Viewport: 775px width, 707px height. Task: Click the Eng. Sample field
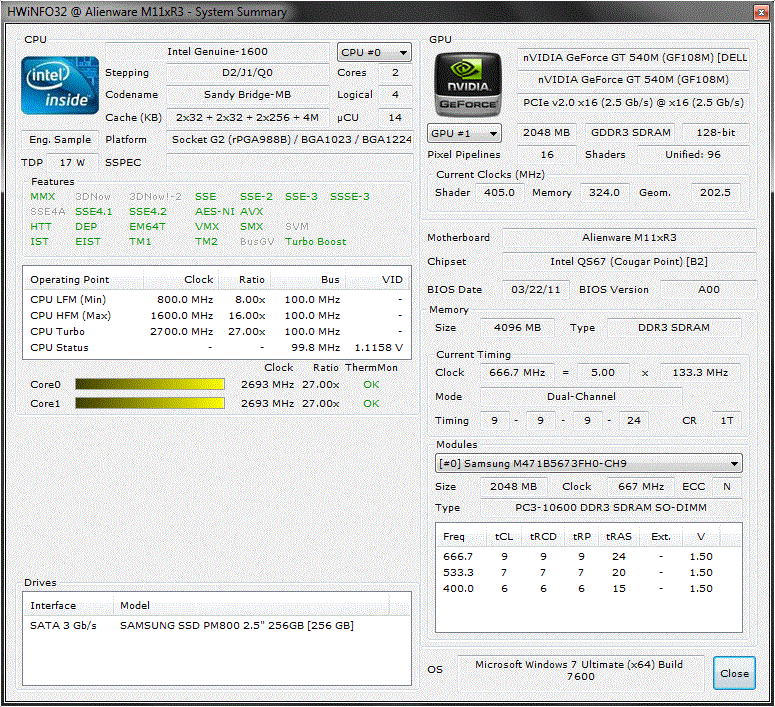[60, 140]
